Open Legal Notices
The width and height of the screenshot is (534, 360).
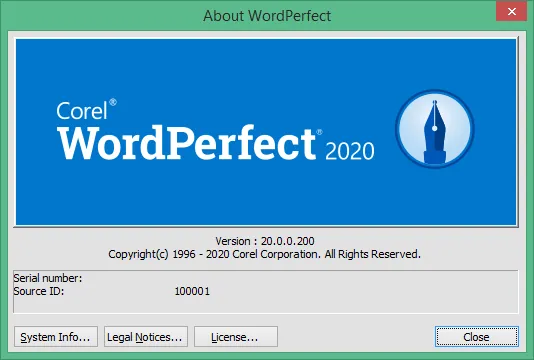click(146, 336)
